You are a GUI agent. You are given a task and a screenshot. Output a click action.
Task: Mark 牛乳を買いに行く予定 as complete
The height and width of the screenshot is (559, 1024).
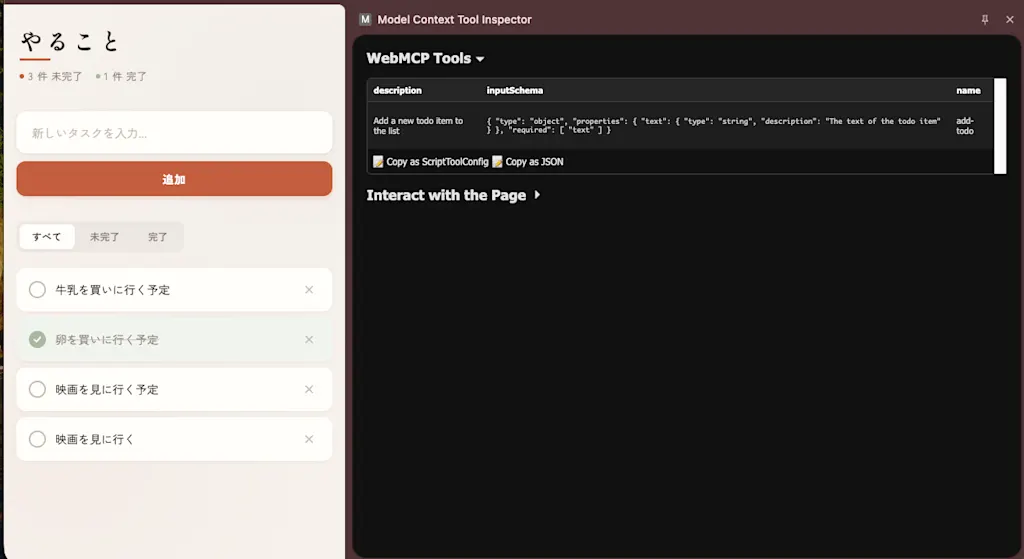[37, 289]
